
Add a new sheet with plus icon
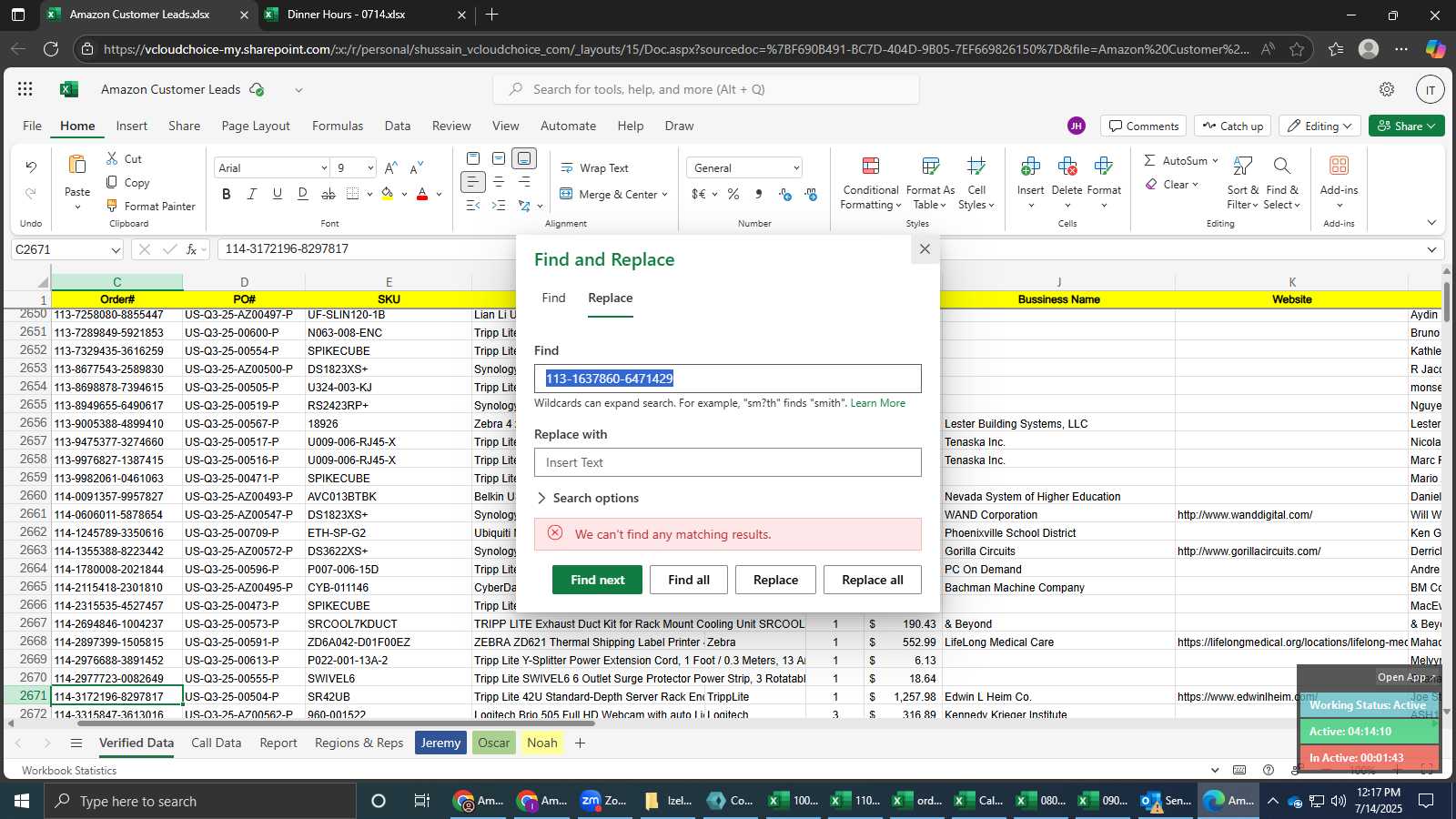click(580, 743)
